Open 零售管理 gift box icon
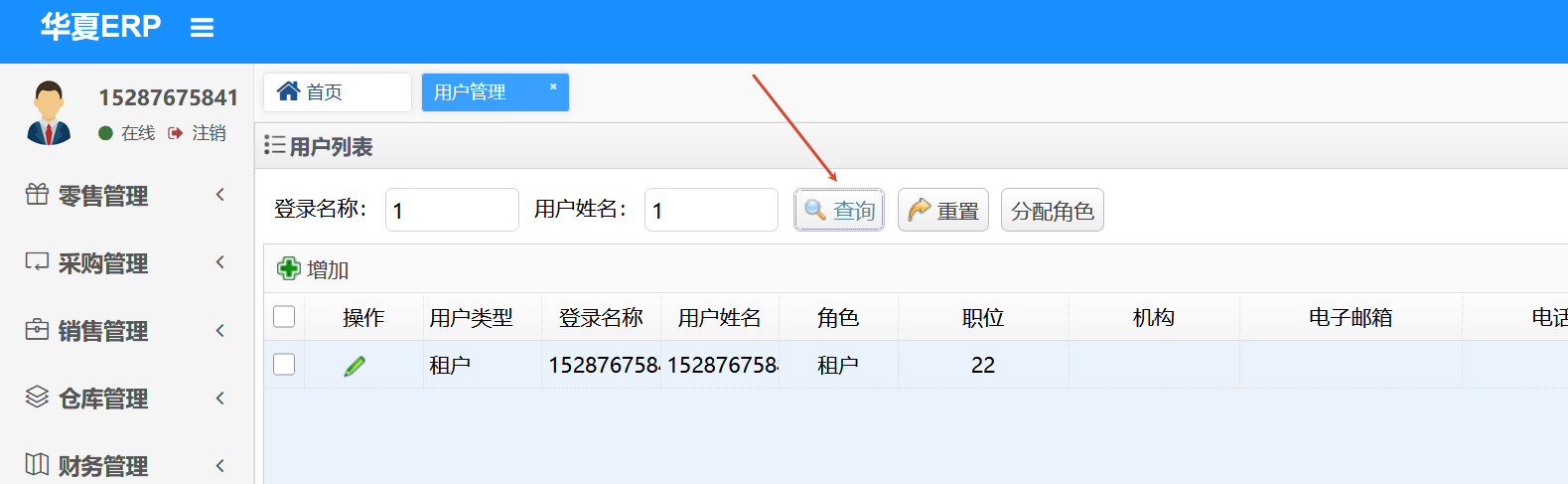This screenshot has height=484, width=1568. pos(37,195)
